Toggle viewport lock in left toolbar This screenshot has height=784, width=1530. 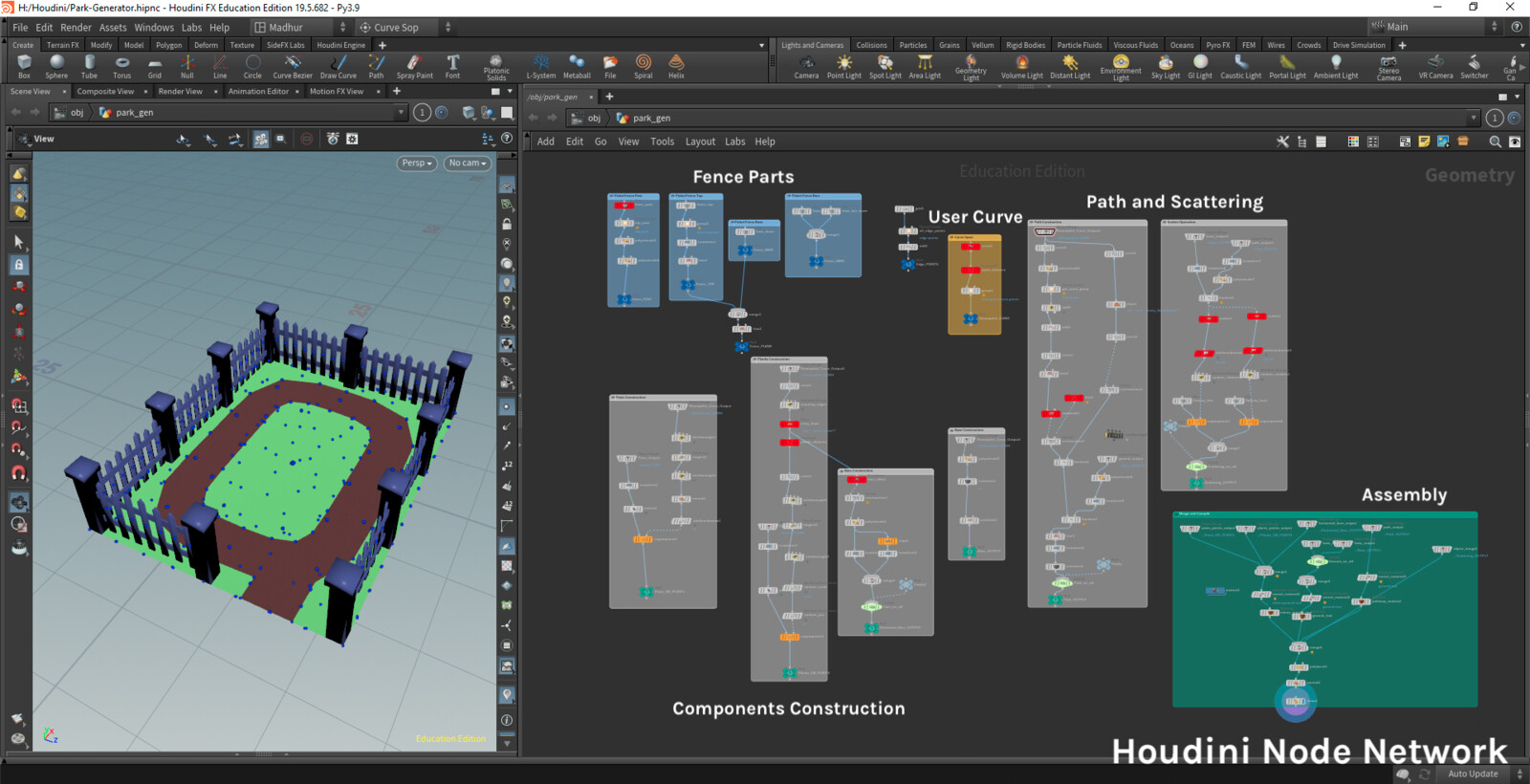(19, 265)
